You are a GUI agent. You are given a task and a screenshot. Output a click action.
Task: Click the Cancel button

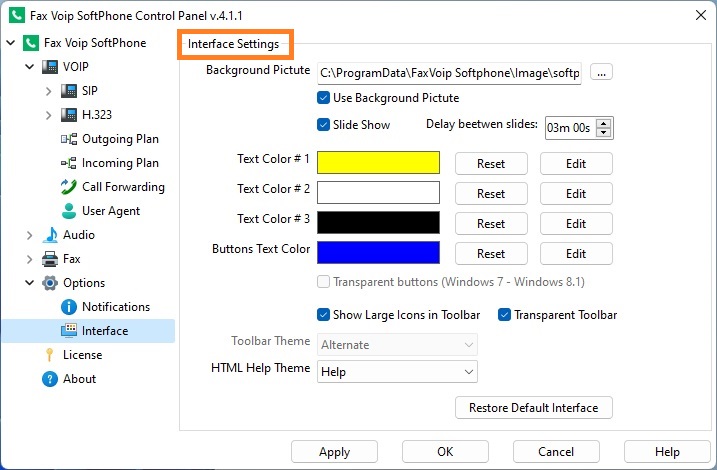pos(556,452)
